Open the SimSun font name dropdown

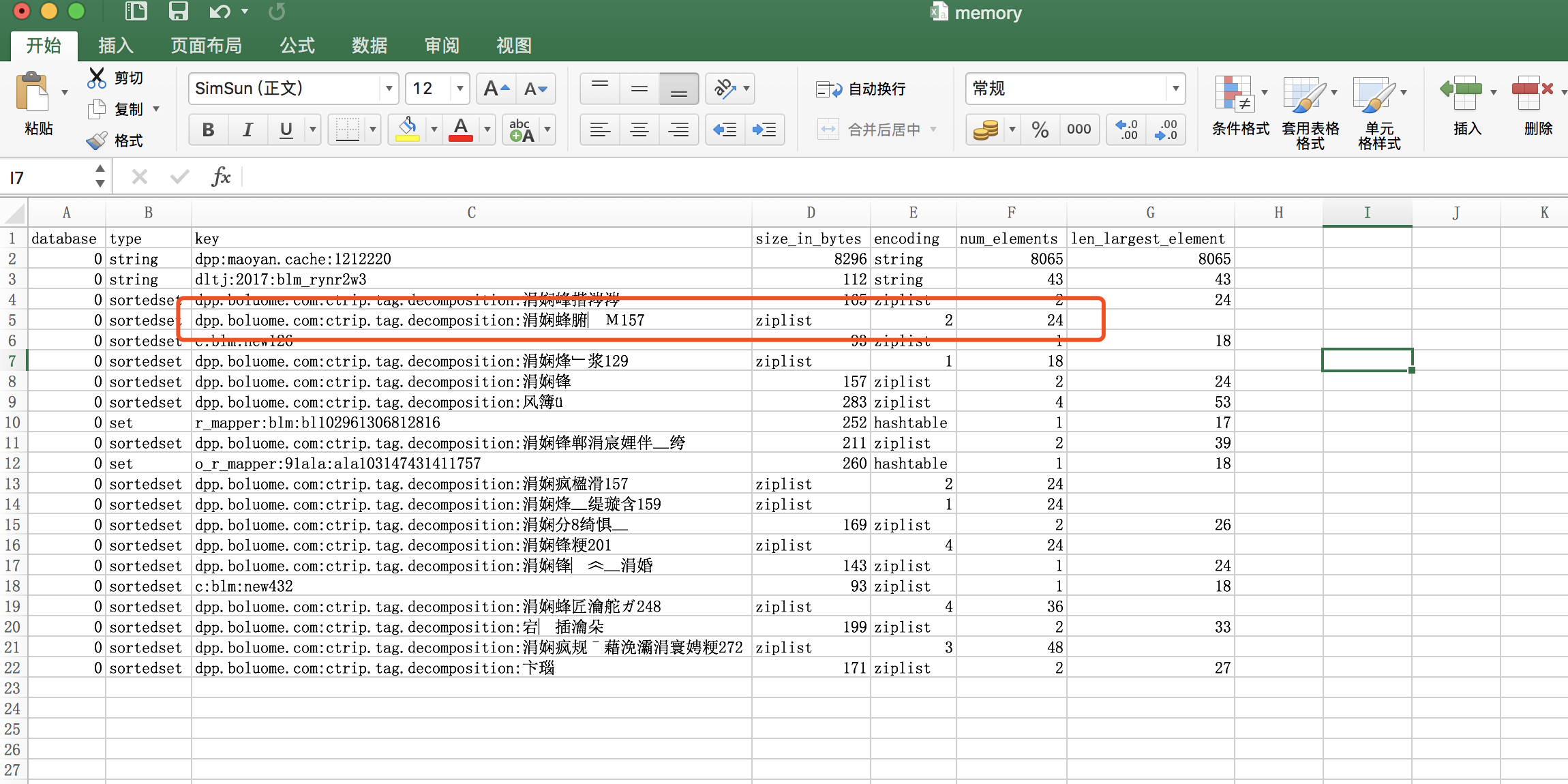389,89
